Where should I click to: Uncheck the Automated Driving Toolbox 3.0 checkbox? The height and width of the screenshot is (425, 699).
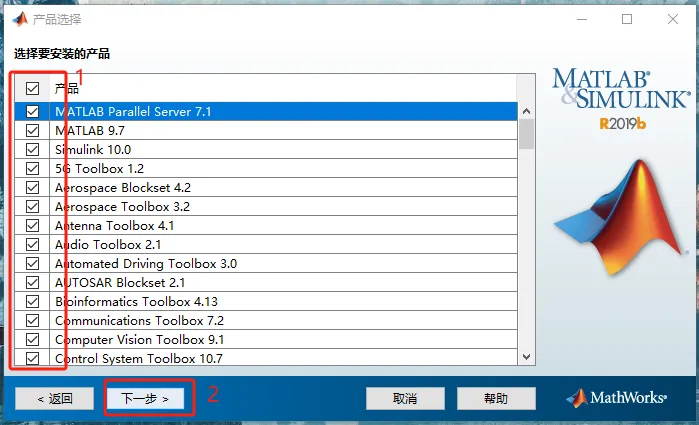tap(32, 264)
